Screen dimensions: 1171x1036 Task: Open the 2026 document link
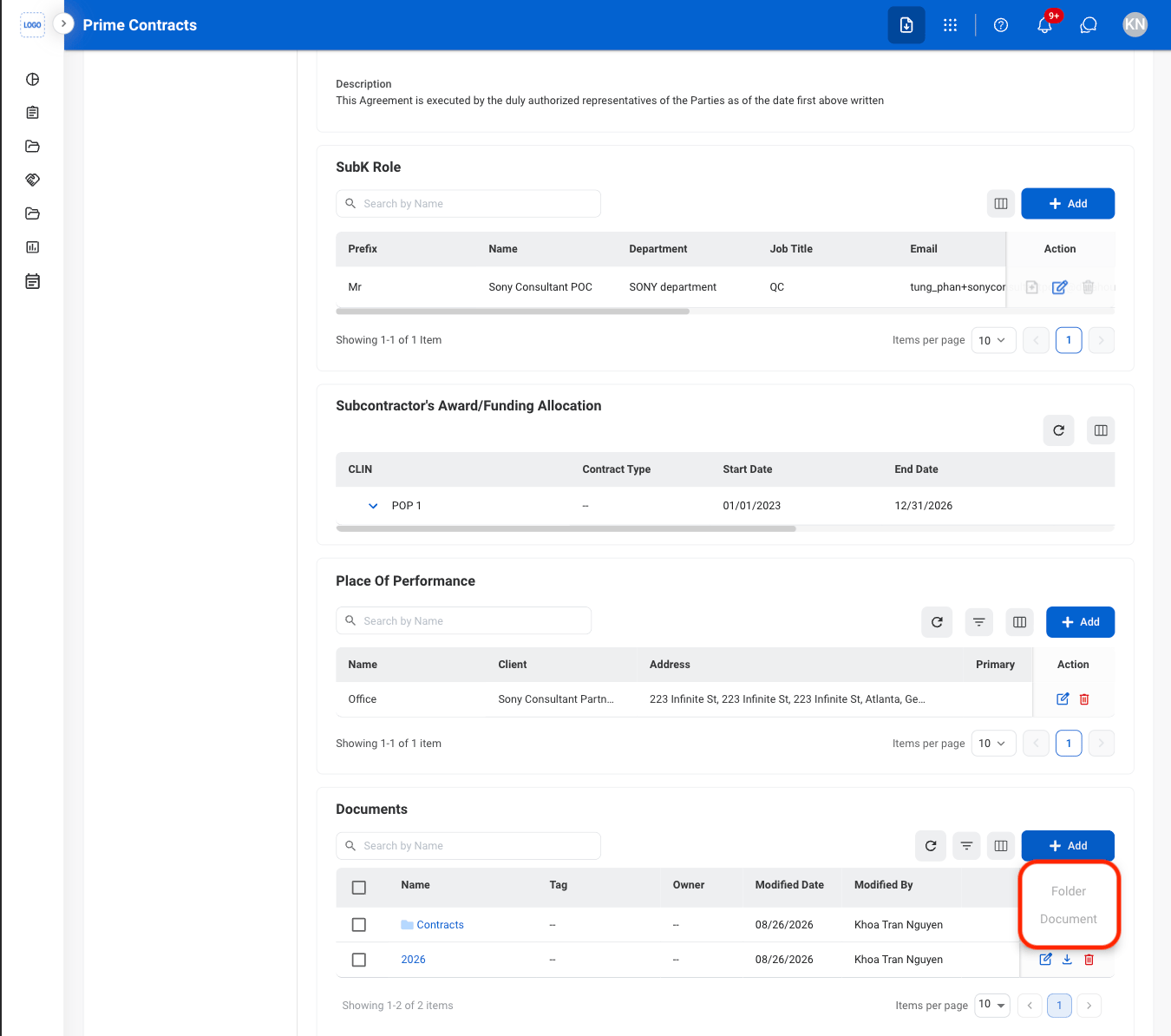point(413,960)
